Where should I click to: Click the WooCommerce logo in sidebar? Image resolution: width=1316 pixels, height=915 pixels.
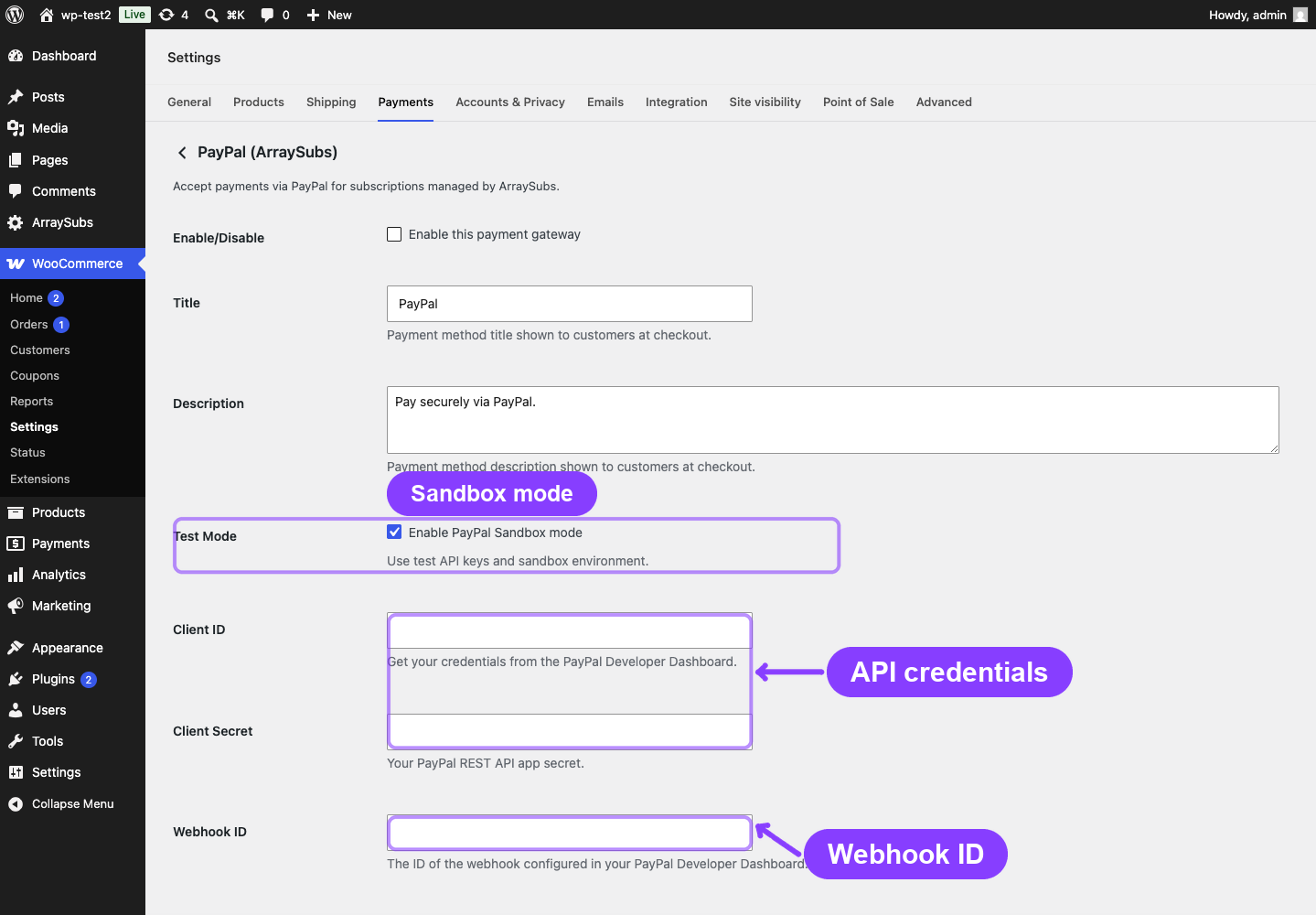(x=16, y=264)
